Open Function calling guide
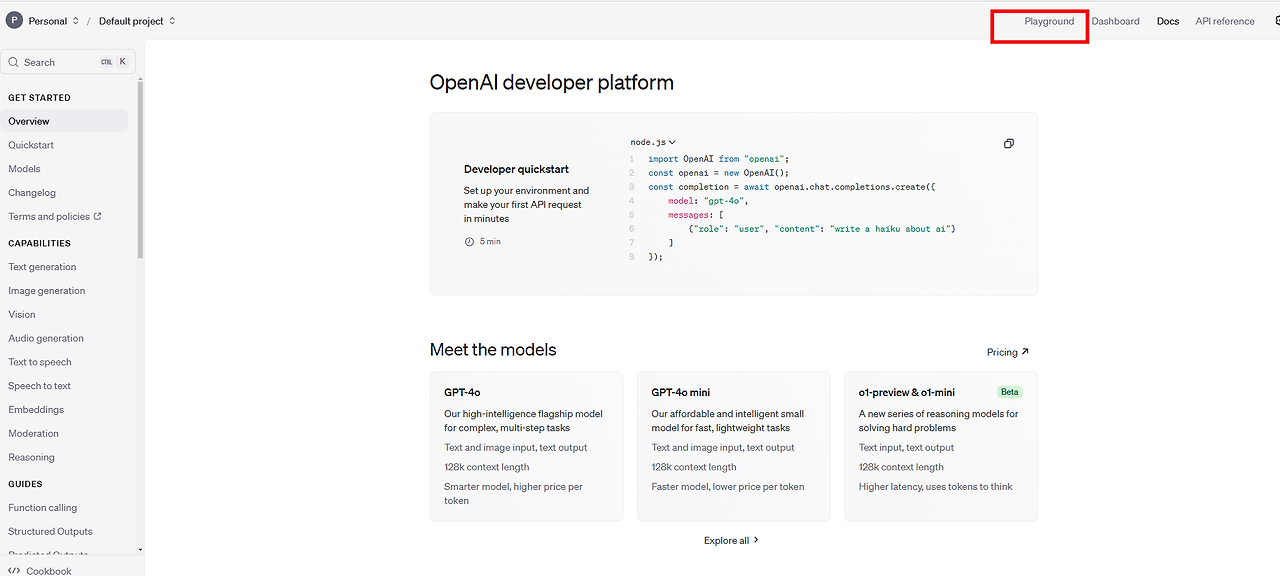 tap(43, 508)
